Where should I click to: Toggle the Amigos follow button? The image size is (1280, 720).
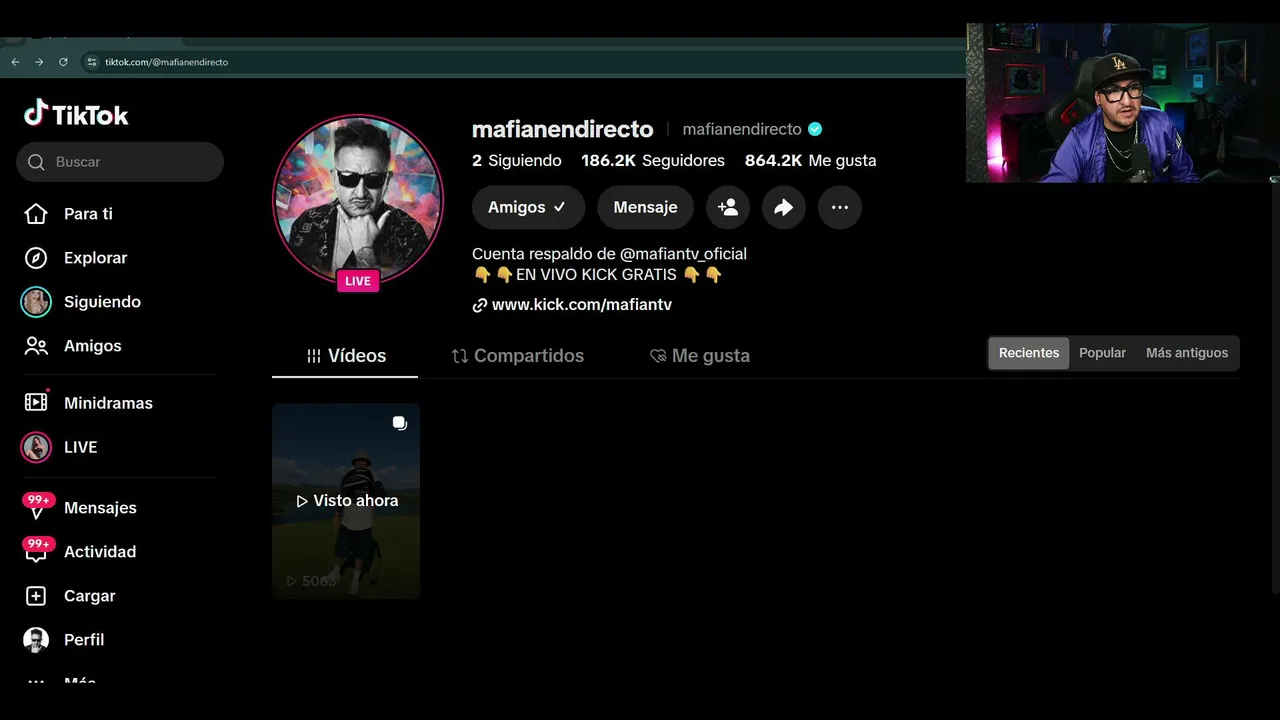tap(528, 207)
